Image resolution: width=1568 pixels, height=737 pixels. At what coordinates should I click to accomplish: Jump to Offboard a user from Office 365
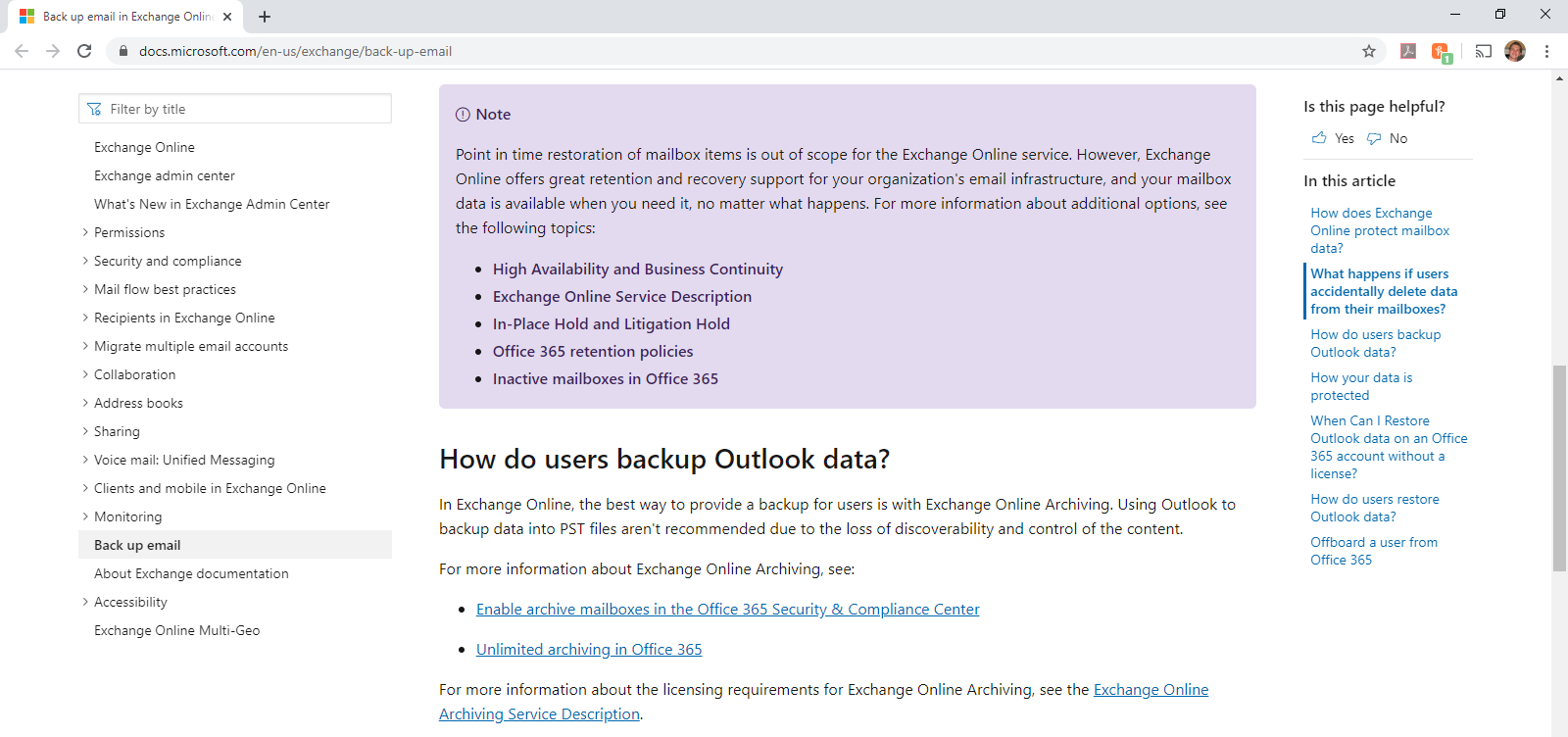tap(1374, 551)
